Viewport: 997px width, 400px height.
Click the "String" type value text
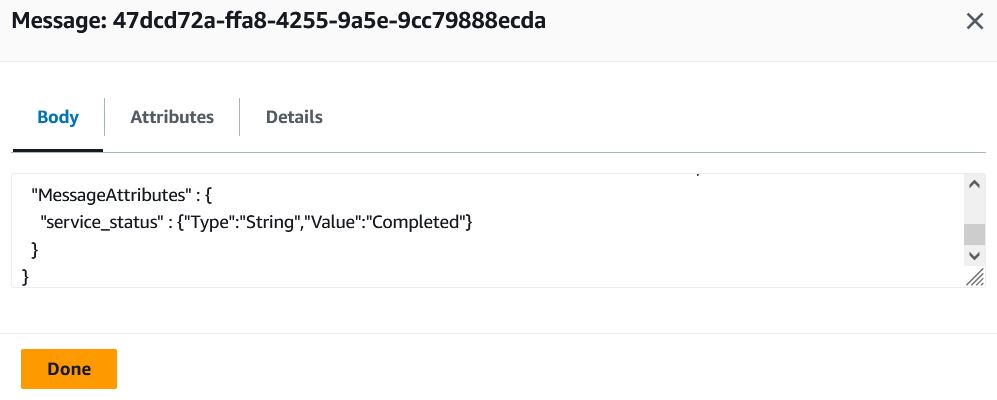click(x=268, y=223)
